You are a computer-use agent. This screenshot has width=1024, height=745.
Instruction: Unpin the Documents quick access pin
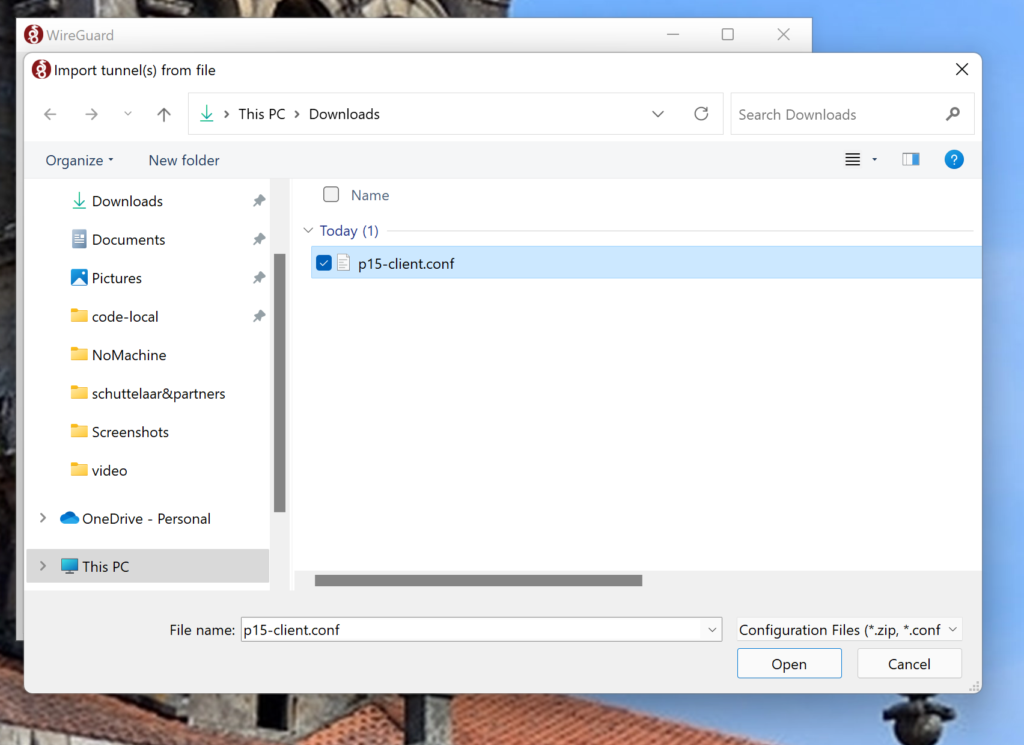point(259,240)
